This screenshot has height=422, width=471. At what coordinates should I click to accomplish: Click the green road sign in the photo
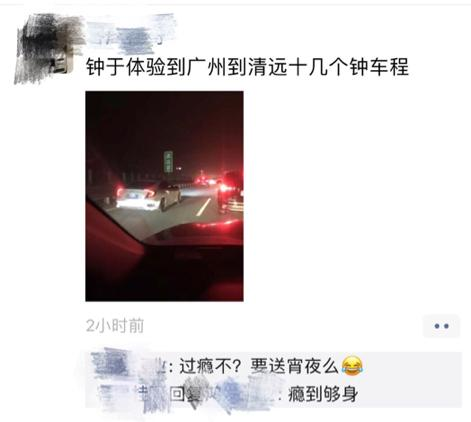pos(168,162)
